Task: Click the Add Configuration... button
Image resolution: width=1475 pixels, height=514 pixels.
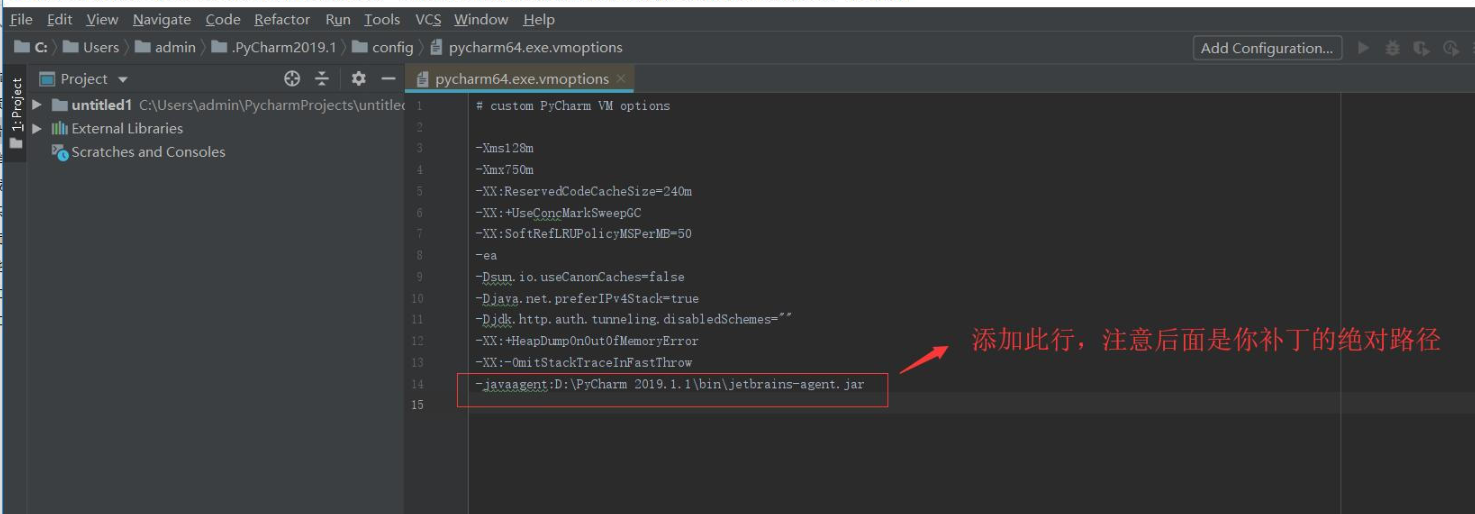Action: pyautogui.click(x=1266, y=48)
